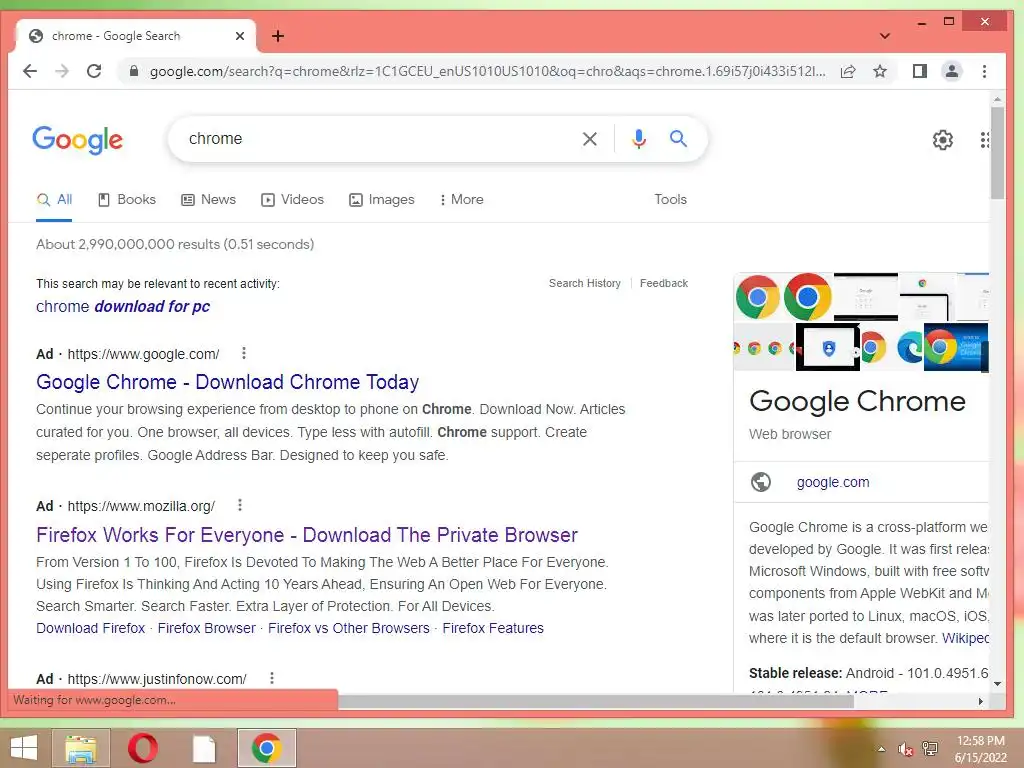Click the network tray icon
This screenshot has width=1024, height=768.
click(930, 749)
